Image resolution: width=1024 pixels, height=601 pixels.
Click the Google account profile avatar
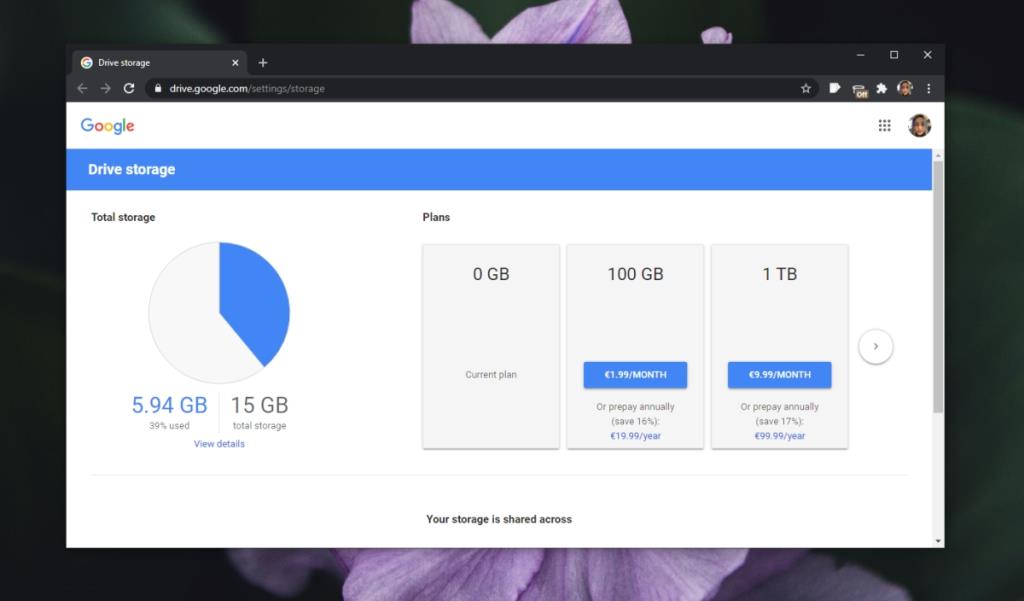pos(917,125)
